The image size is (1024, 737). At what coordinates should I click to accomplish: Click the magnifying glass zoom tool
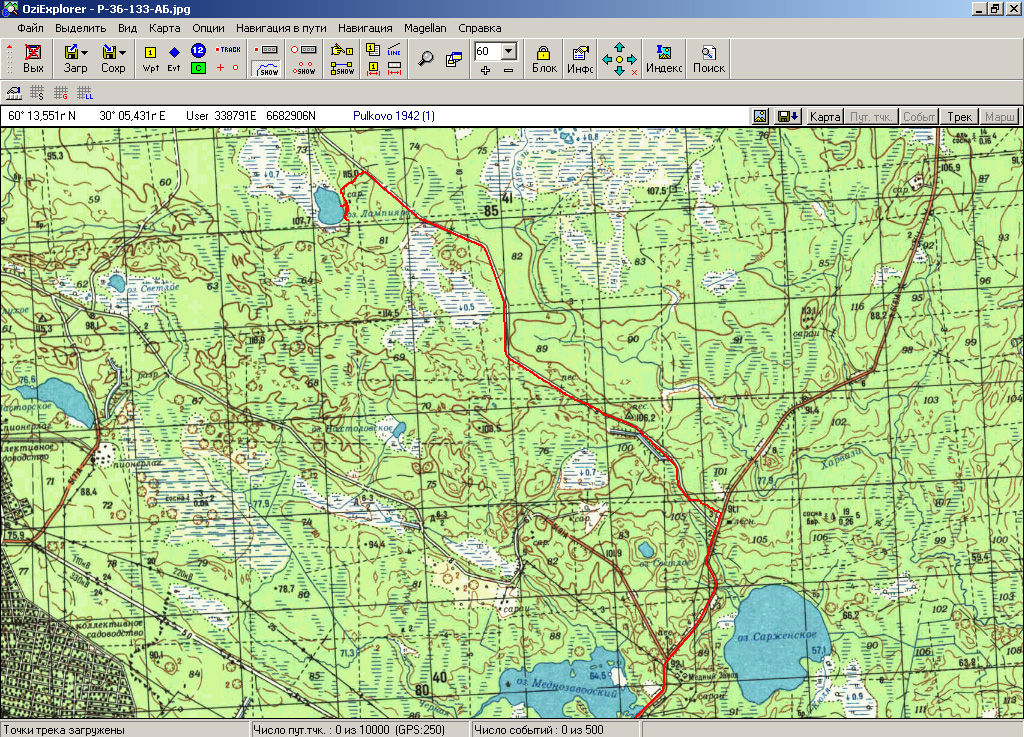426,58
